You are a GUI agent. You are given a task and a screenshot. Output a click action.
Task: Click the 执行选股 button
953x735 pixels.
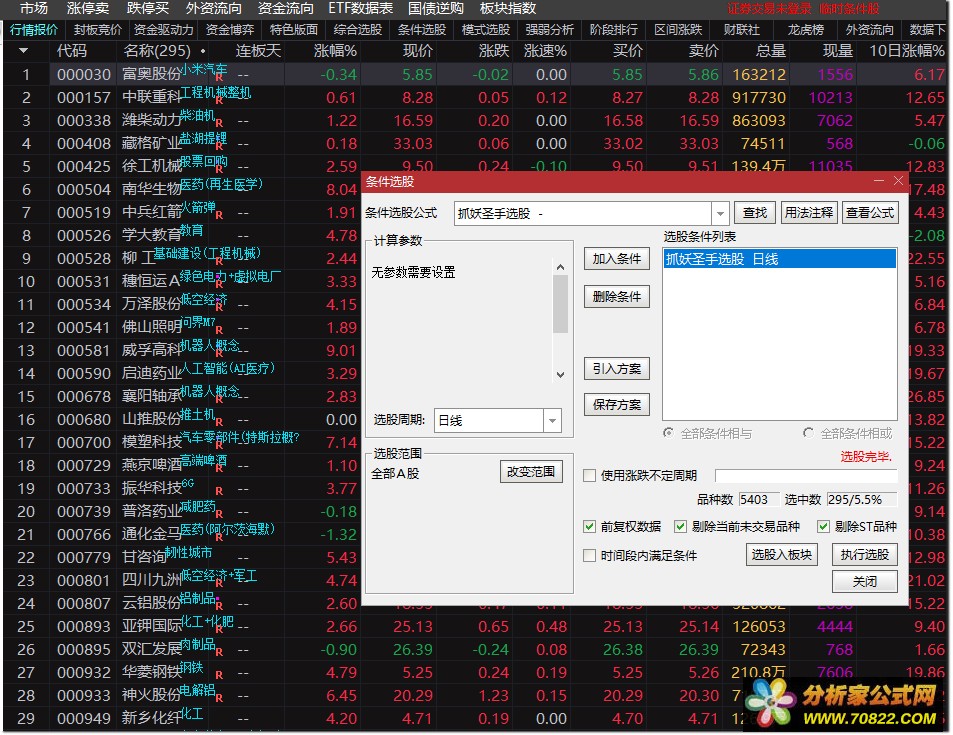(865, 554)
